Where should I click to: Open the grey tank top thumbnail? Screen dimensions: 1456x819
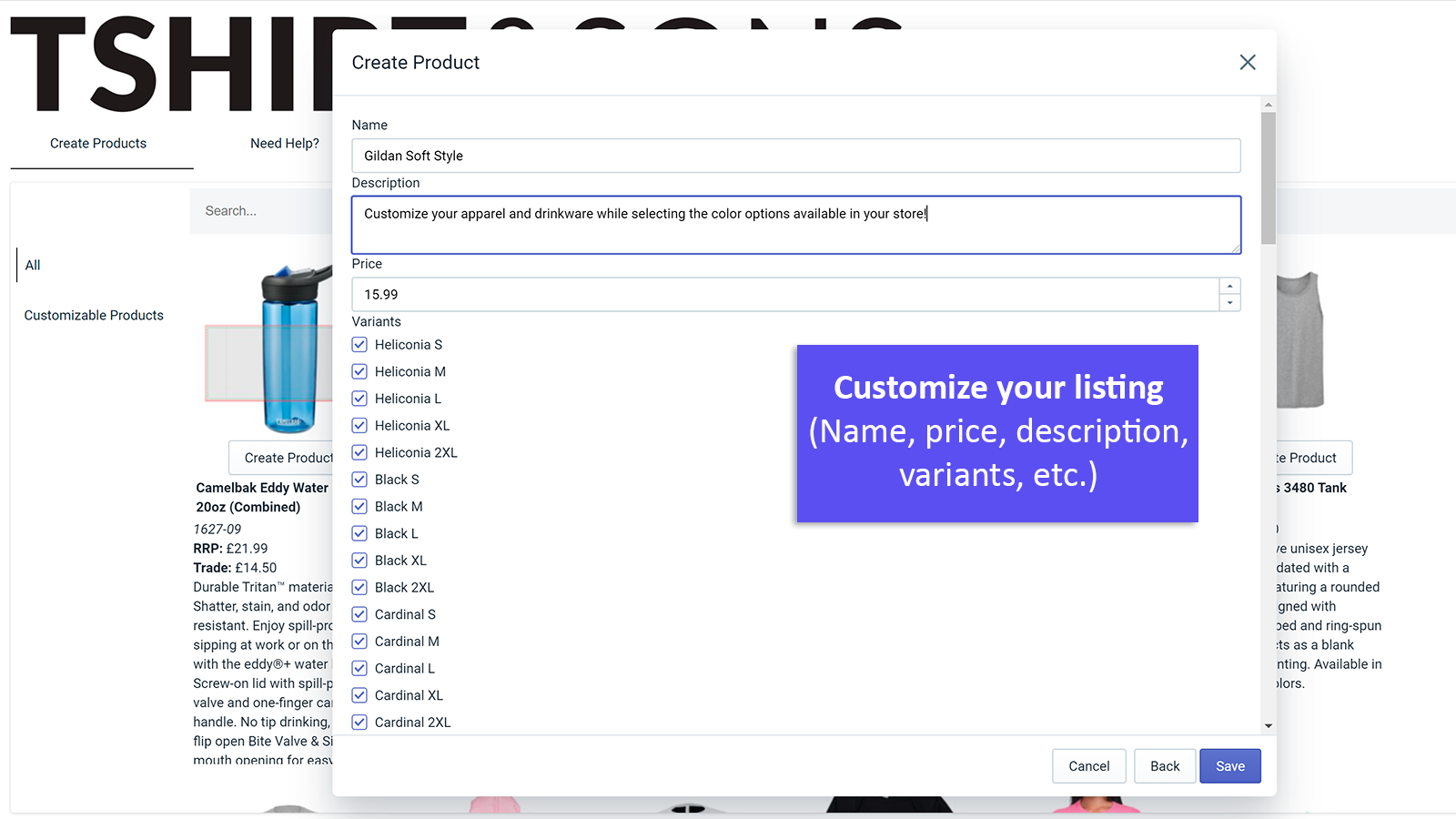(x=1300, y=341)
